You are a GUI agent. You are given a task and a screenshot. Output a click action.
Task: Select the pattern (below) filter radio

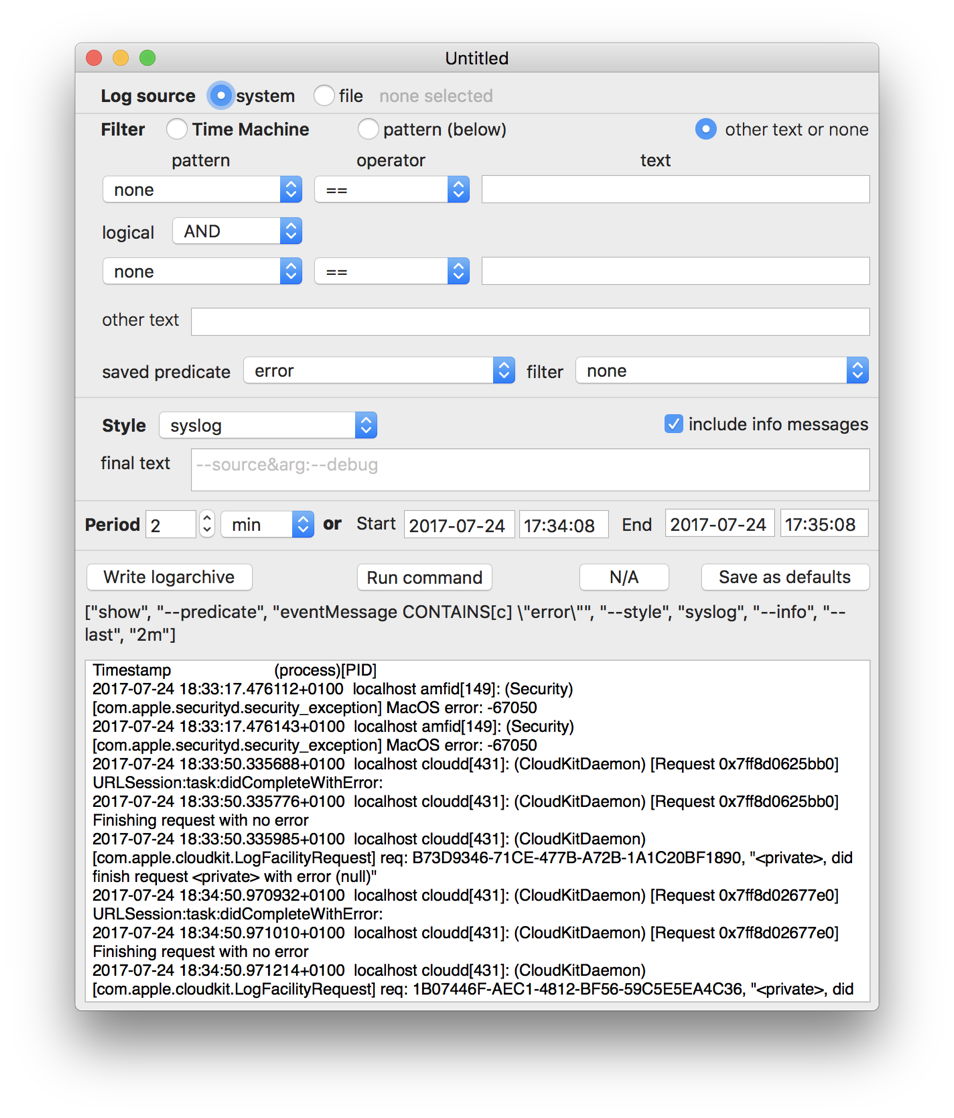click(x=368, y=129)
